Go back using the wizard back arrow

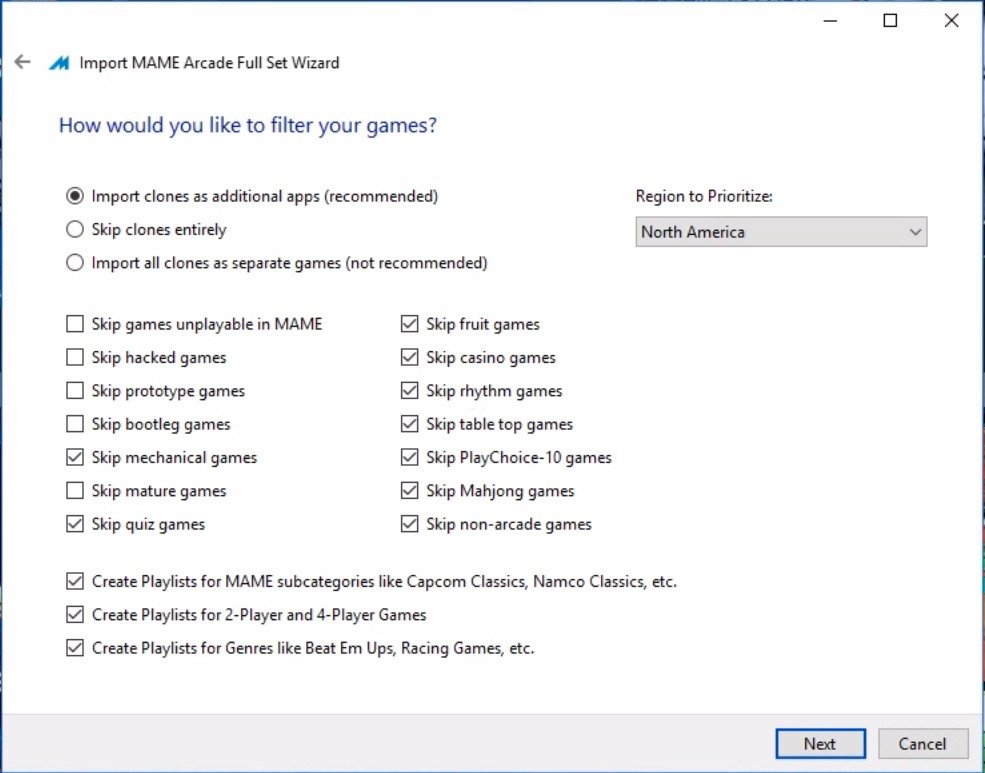(23, 62)
